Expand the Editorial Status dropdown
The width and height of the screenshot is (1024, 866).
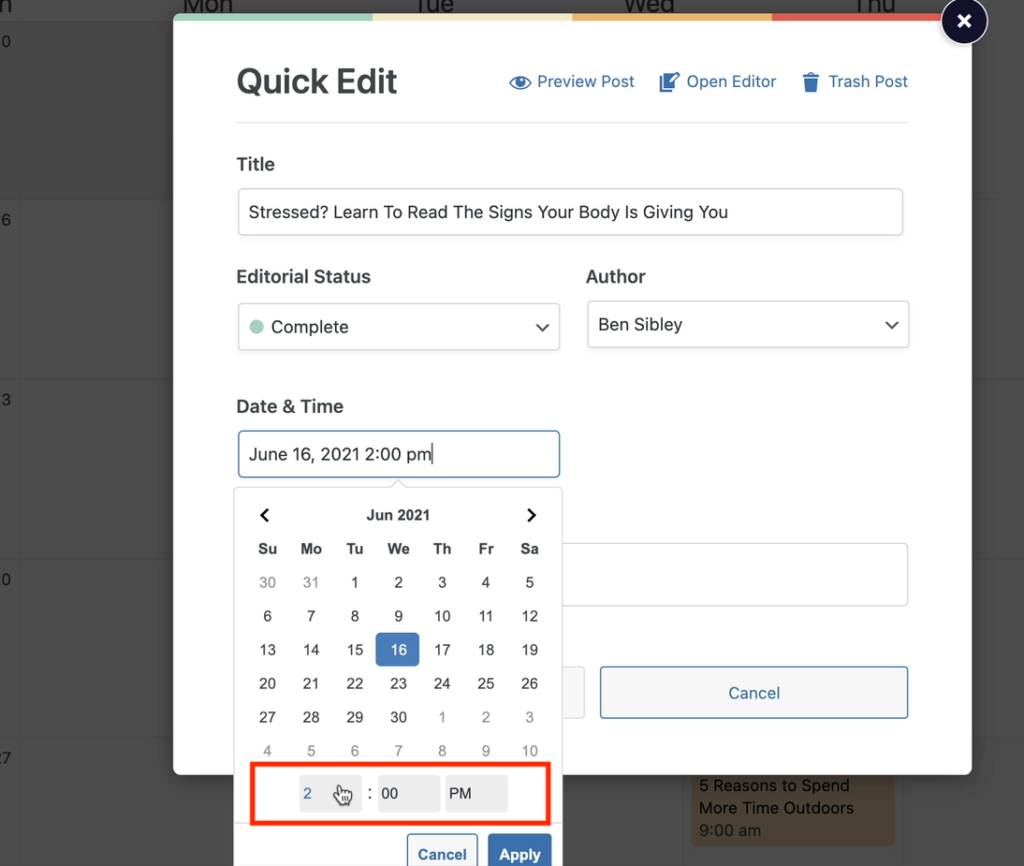point(398,327)
